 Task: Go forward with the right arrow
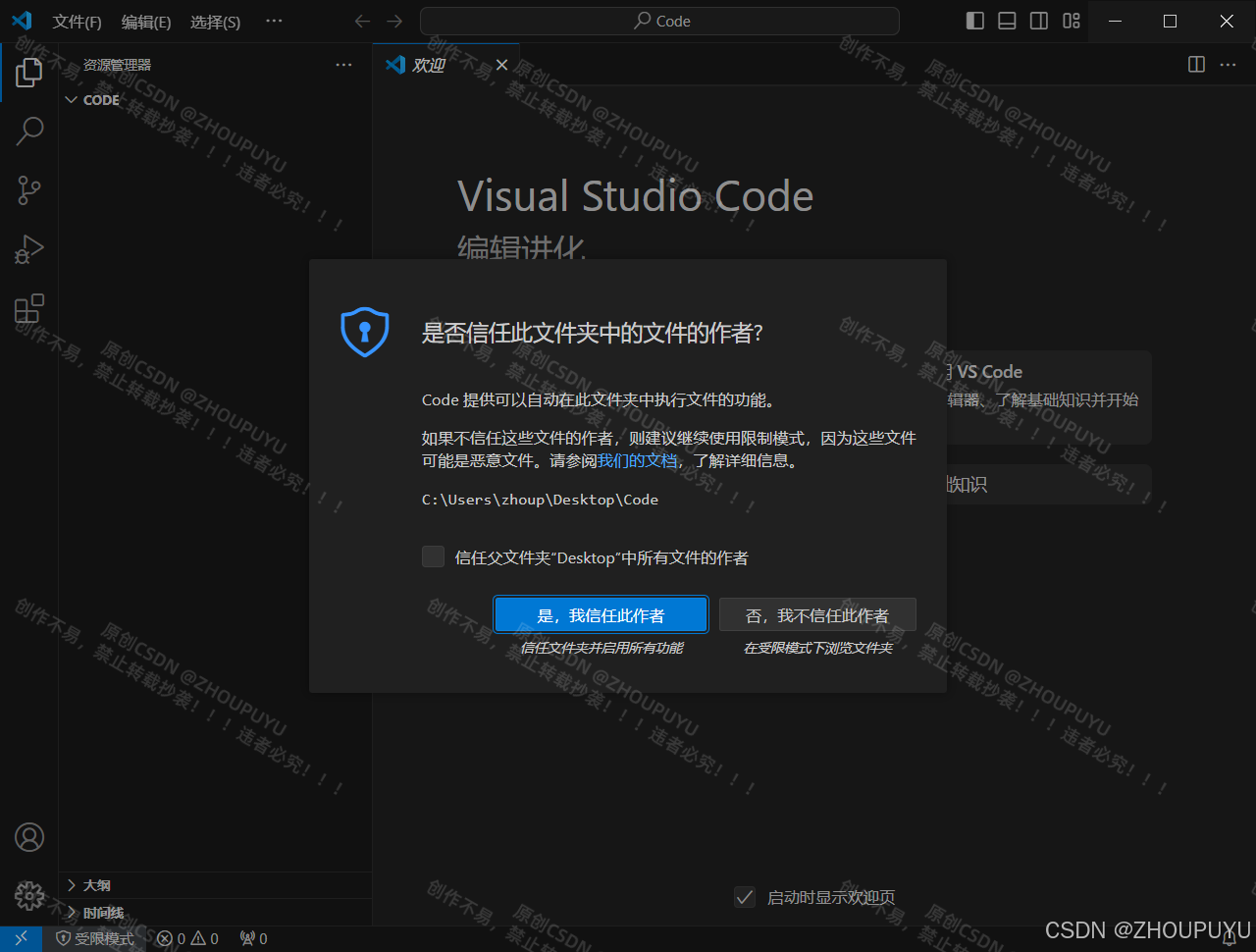pos(394,22)
